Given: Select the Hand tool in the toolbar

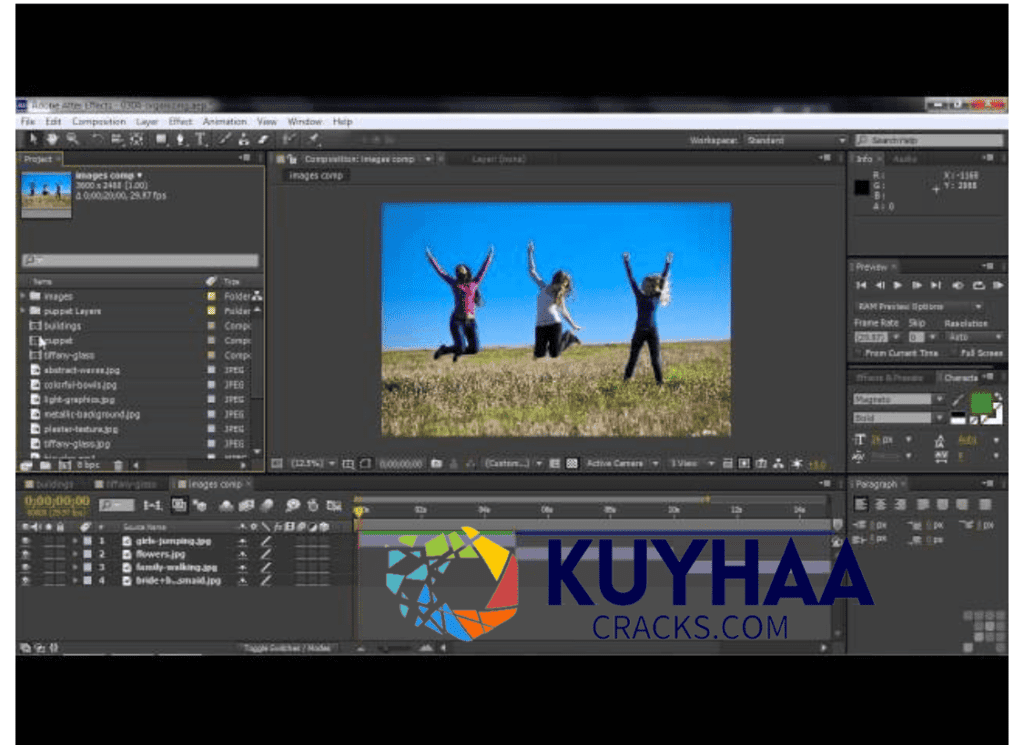Looking at the screenshot, I should click(x=52, y=140).
